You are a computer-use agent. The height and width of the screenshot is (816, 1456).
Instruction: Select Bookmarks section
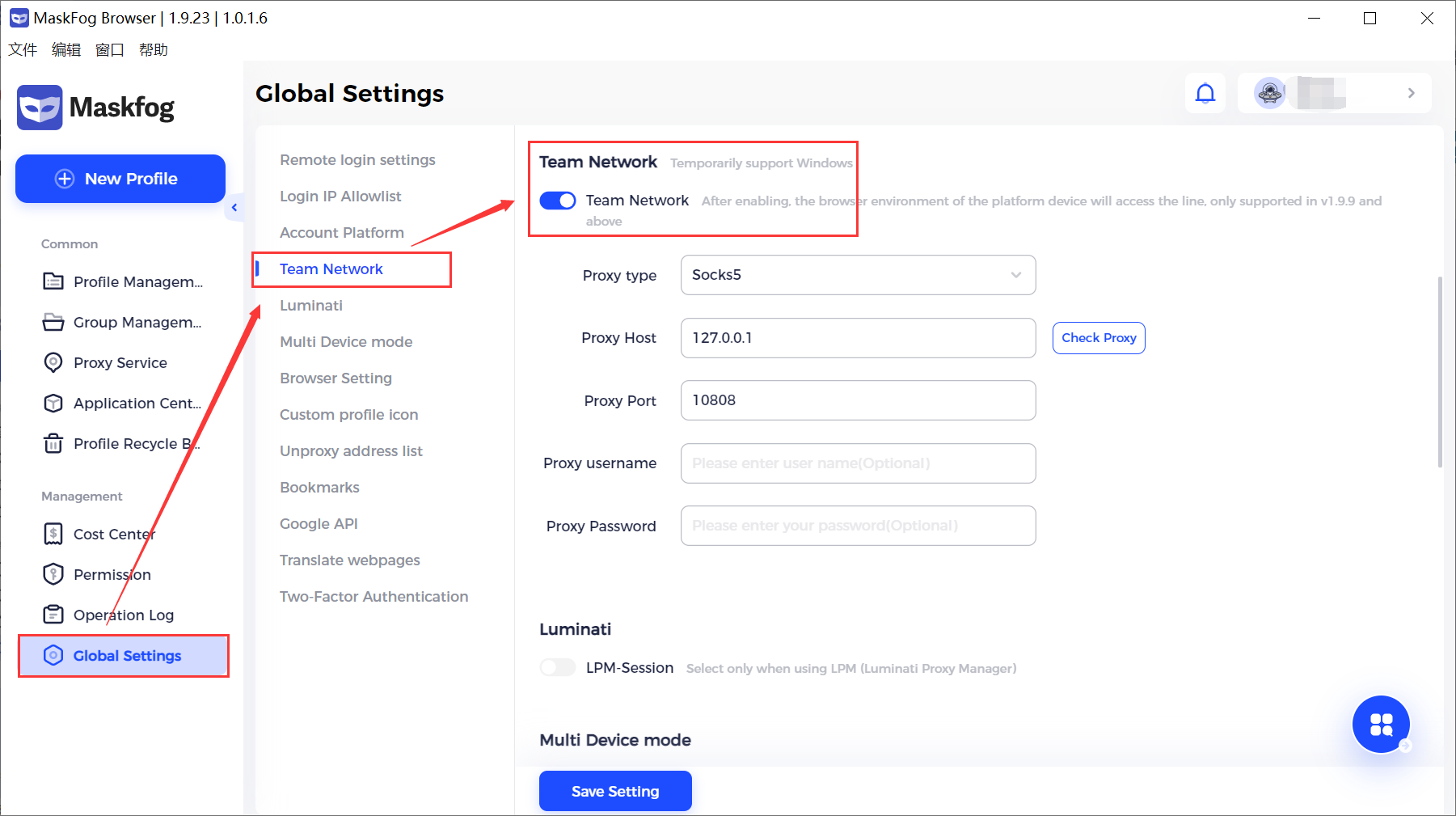click(x=319, y=488)
